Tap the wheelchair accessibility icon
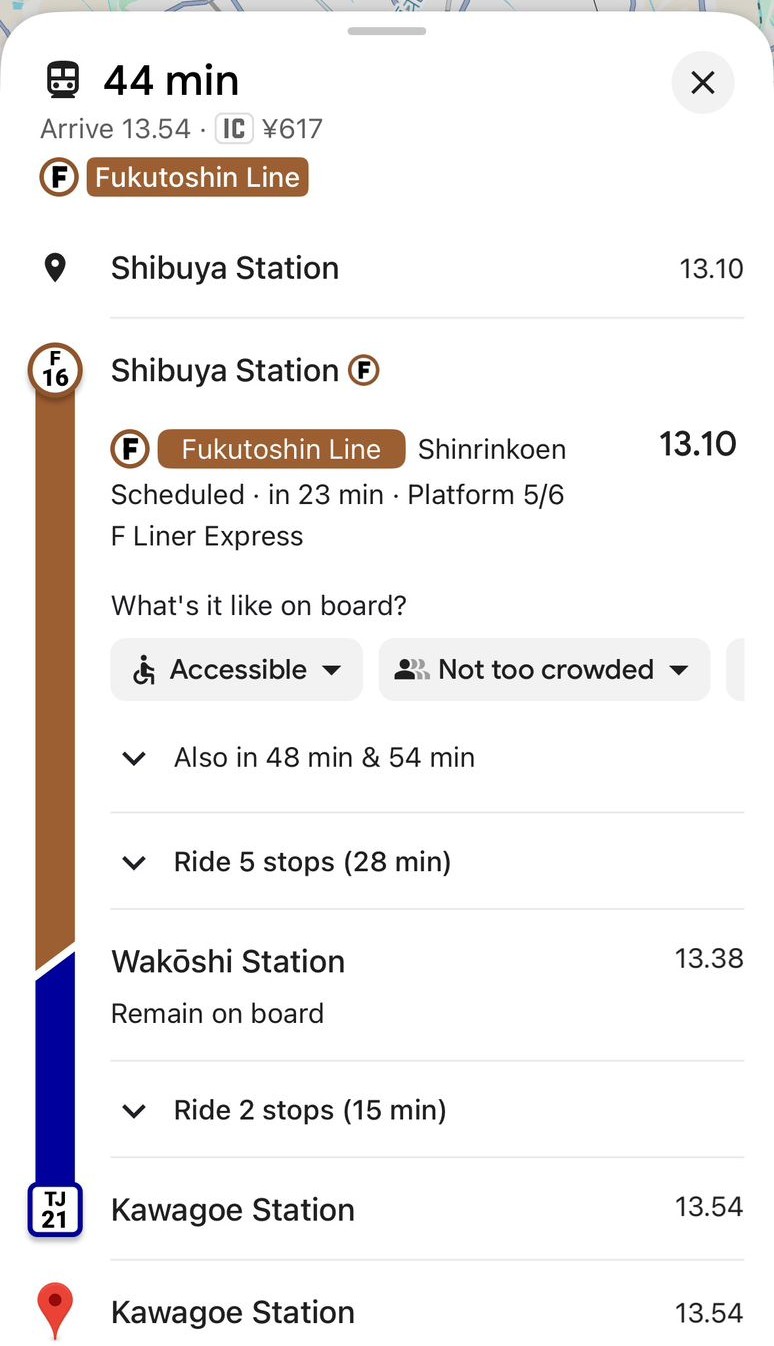This screenshot has width=774, height=1346. click(144, 670)
